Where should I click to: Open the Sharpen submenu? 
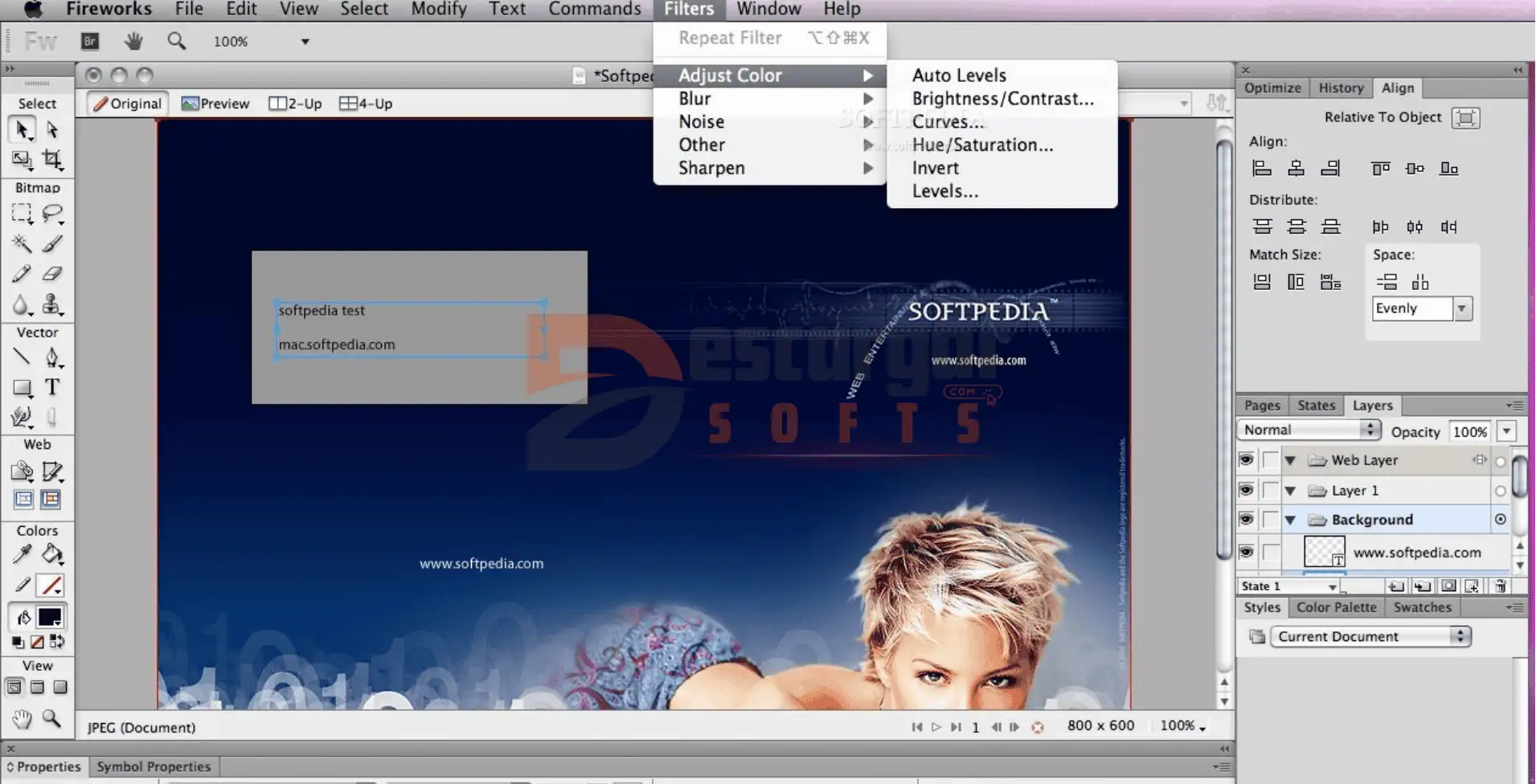[770, 168]
